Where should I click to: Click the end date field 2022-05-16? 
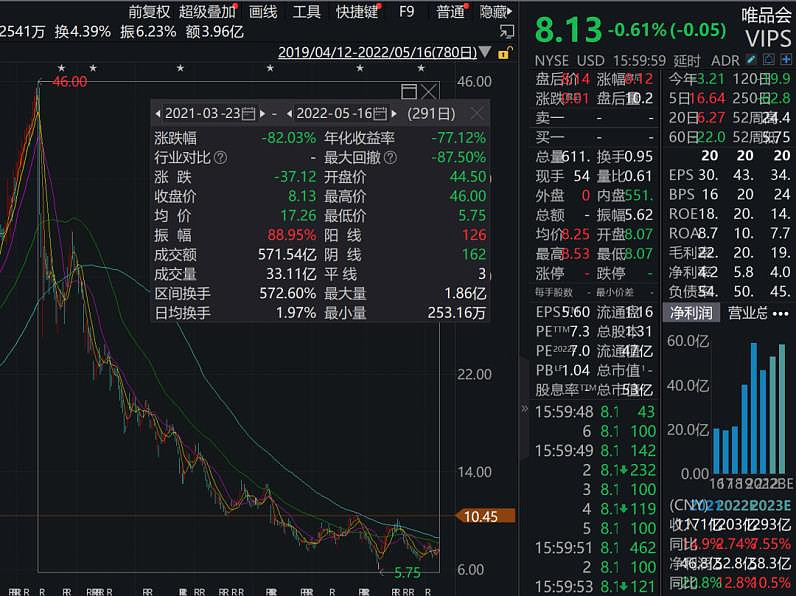(x=335, y=113)
